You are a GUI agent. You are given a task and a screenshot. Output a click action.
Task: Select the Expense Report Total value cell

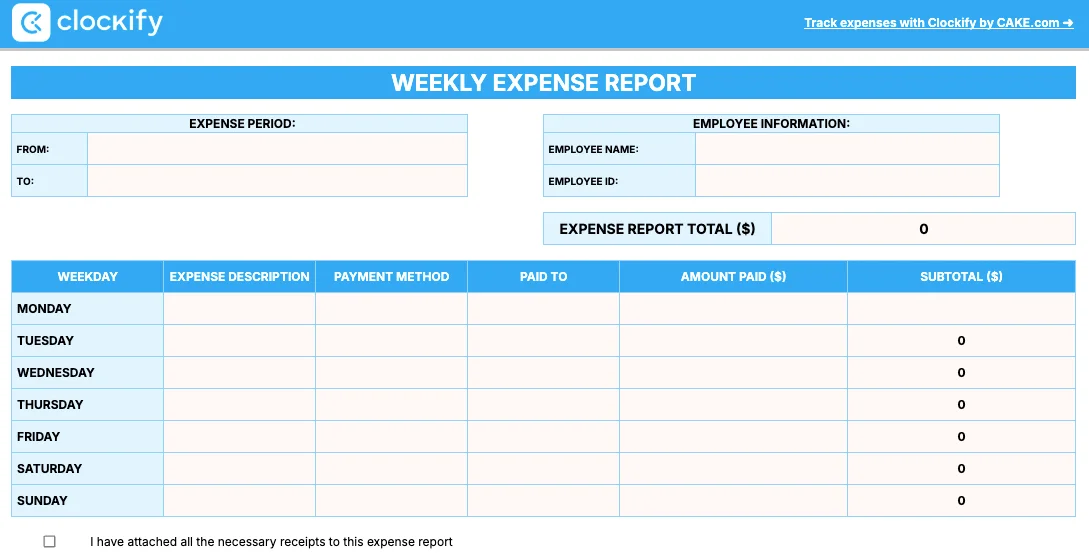pos(923,229)
